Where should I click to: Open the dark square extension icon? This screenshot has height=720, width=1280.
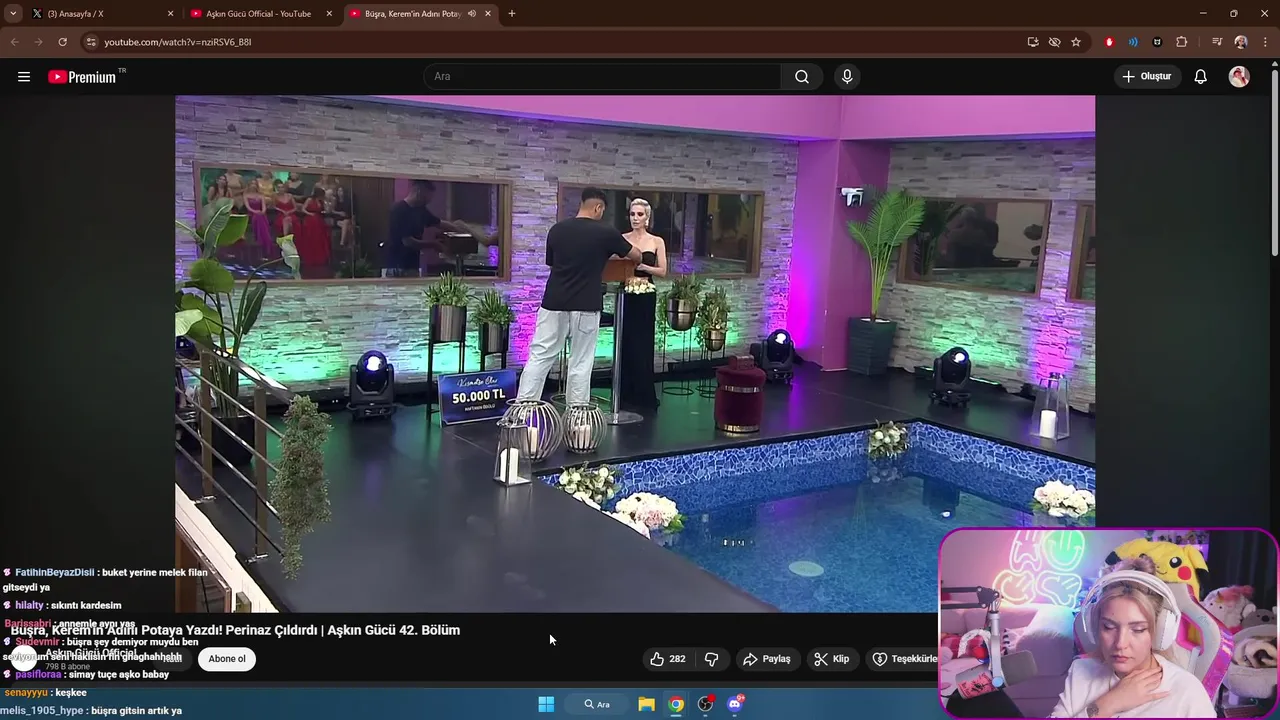pos(1157,42)
